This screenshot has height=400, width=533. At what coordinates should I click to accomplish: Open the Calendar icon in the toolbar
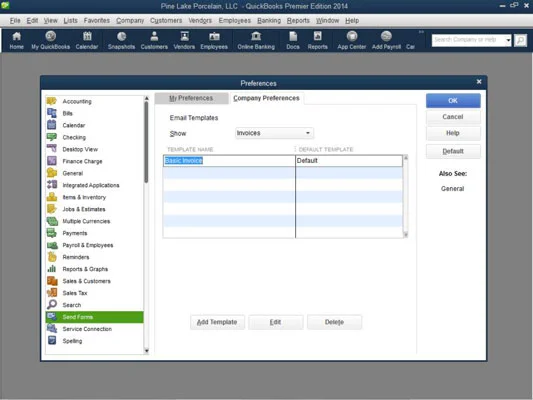point(87,40)
